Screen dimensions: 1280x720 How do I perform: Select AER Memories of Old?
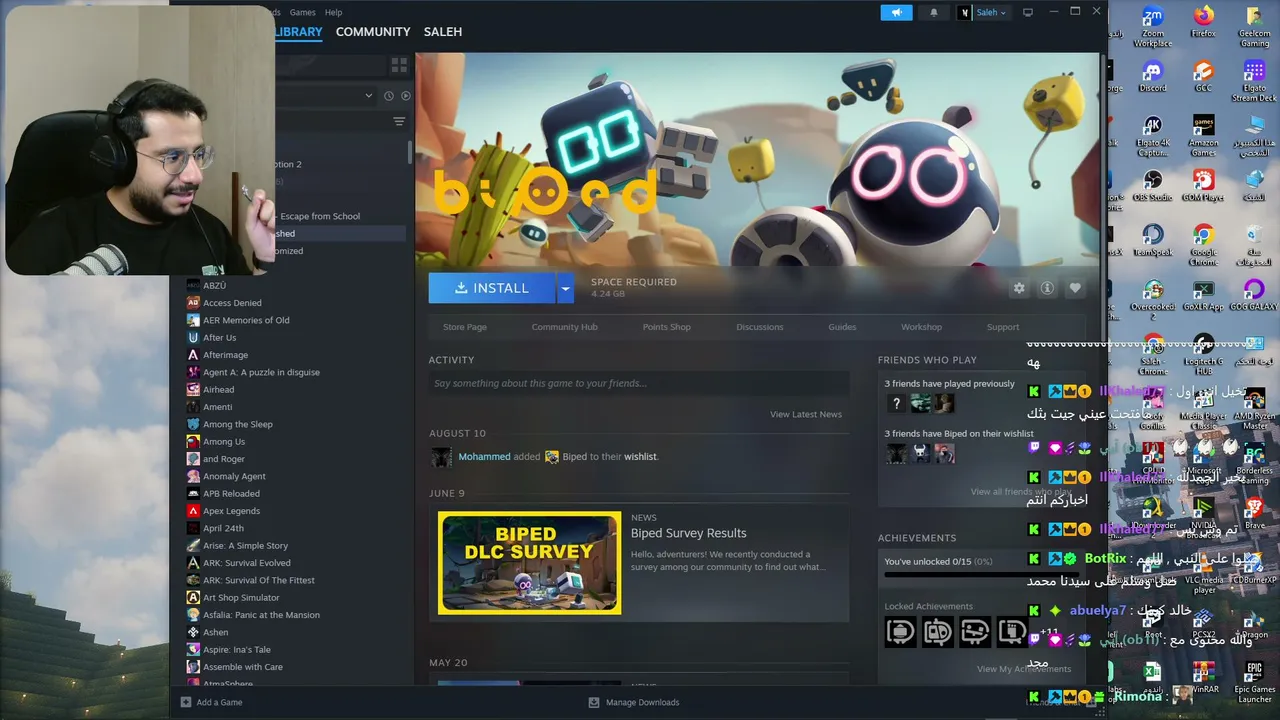click(246, 320)
